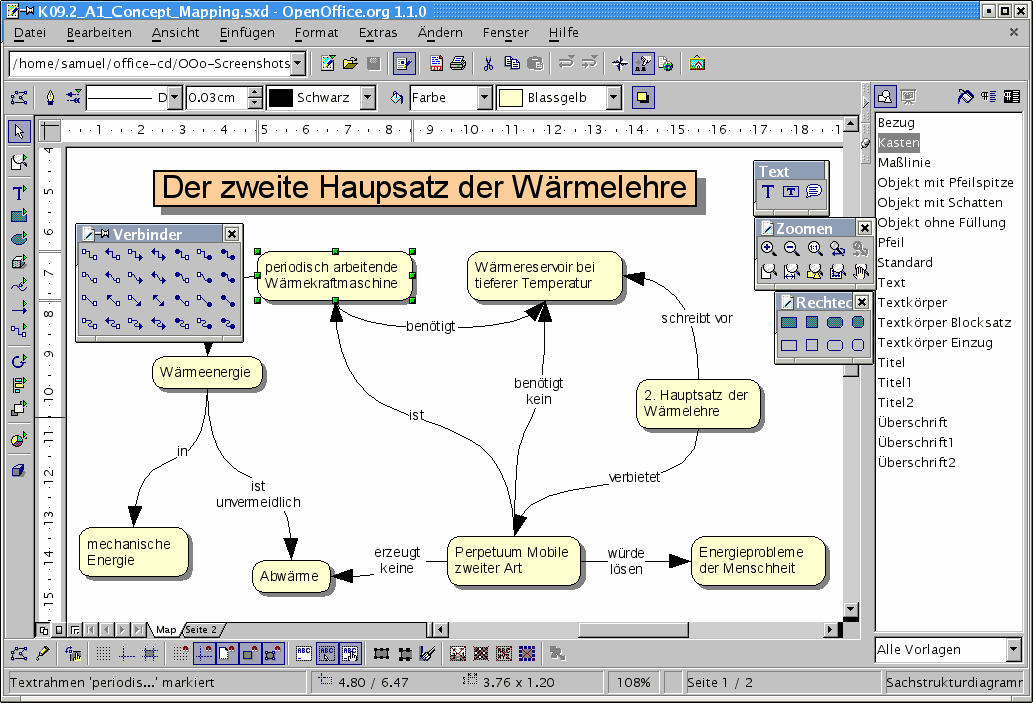Select Objekt mit Schatten style in list
This screenshot has width=1033, height=703.
point(939,202)
